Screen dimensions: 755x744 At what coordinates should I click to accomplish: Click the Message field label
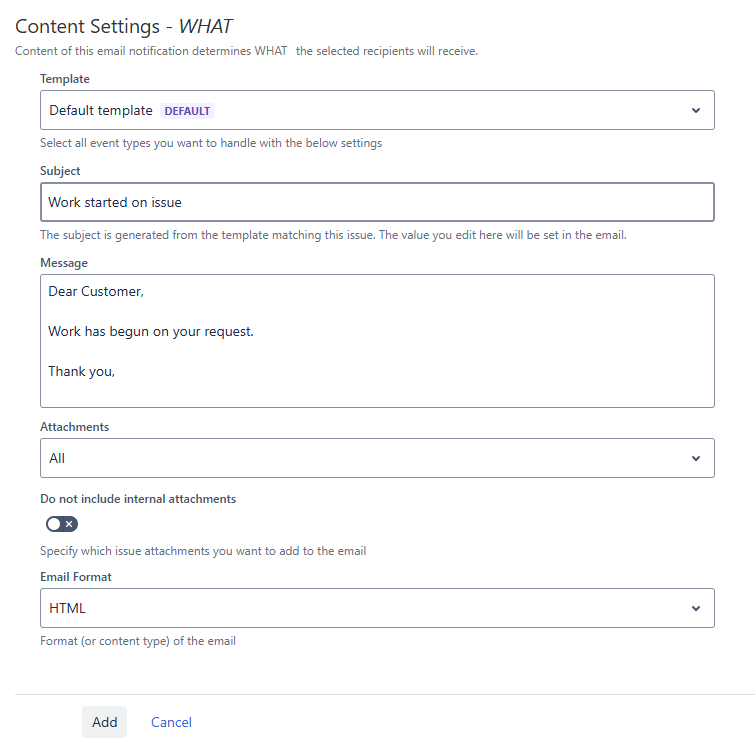click(x=64, y=263)
